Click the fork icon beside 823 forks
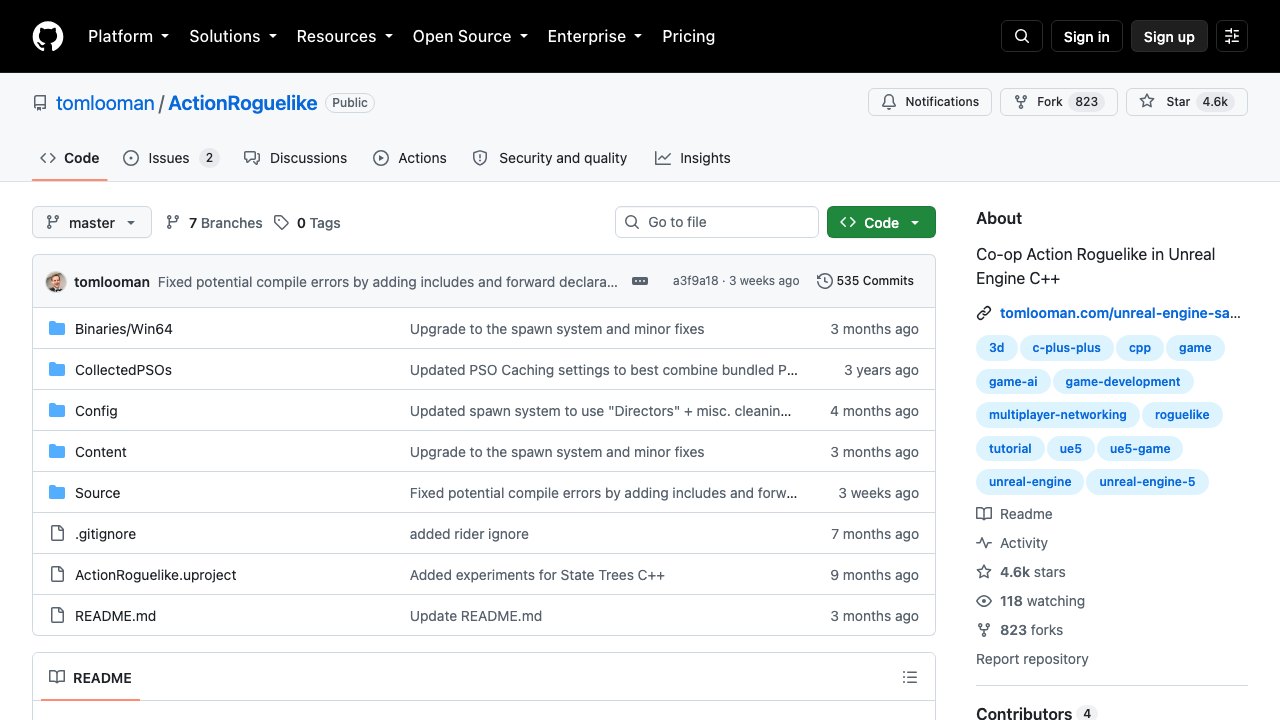This screenshot has height=720, width=1280. pos(984,630)
